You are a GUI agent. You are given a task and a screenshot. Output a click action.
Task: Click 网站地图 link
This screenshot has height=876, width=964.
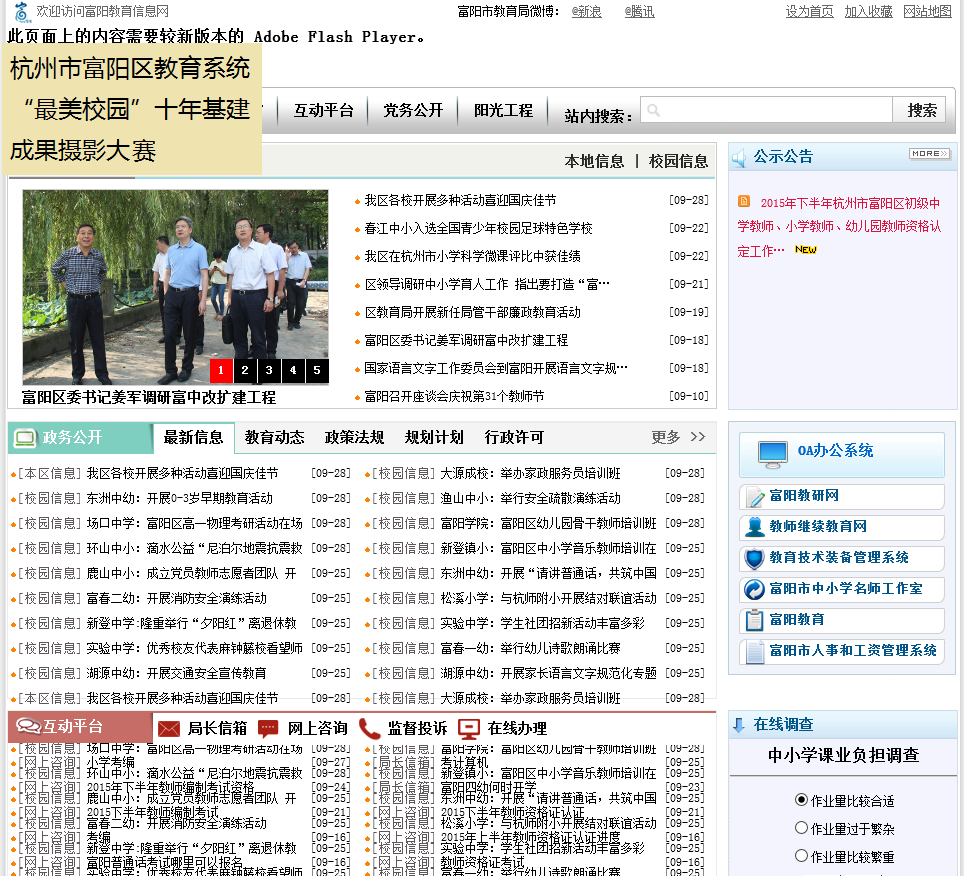coord(927,12)
